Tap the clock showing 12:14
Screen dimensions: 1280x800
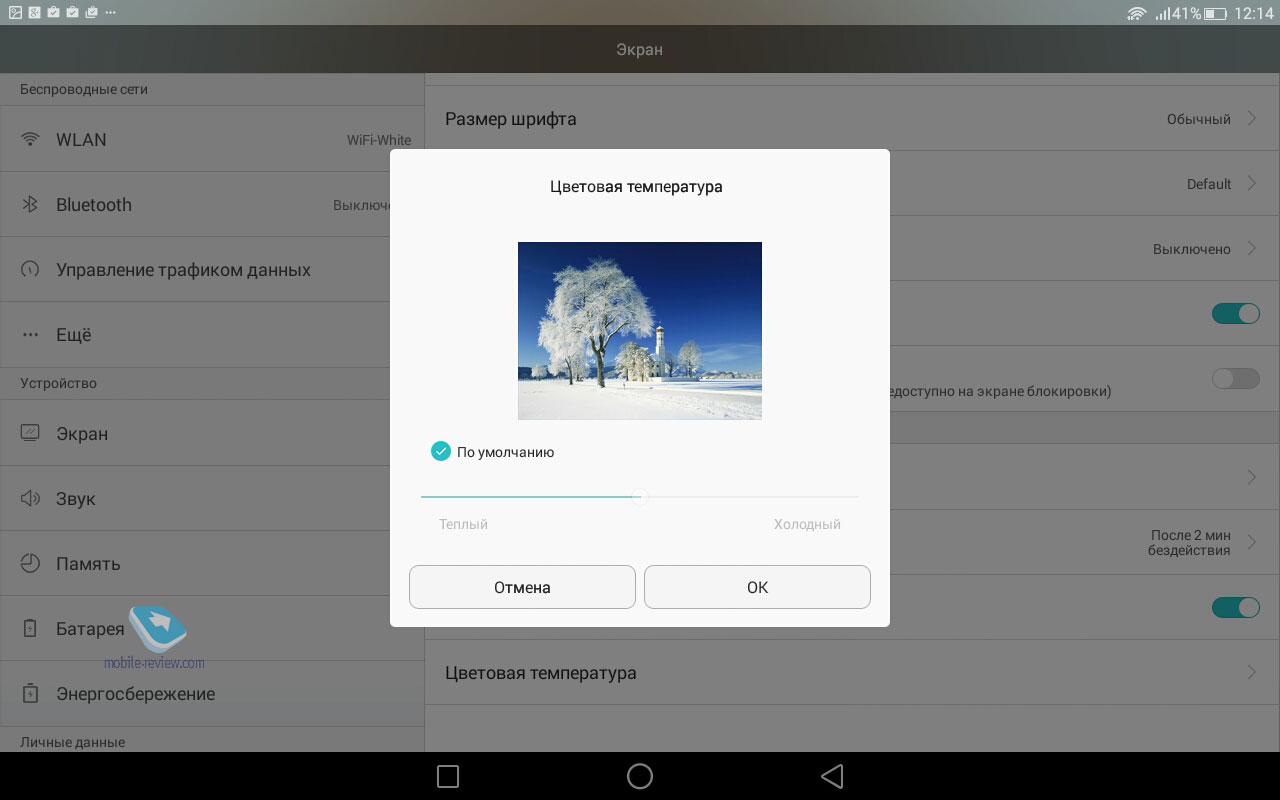1254,14
